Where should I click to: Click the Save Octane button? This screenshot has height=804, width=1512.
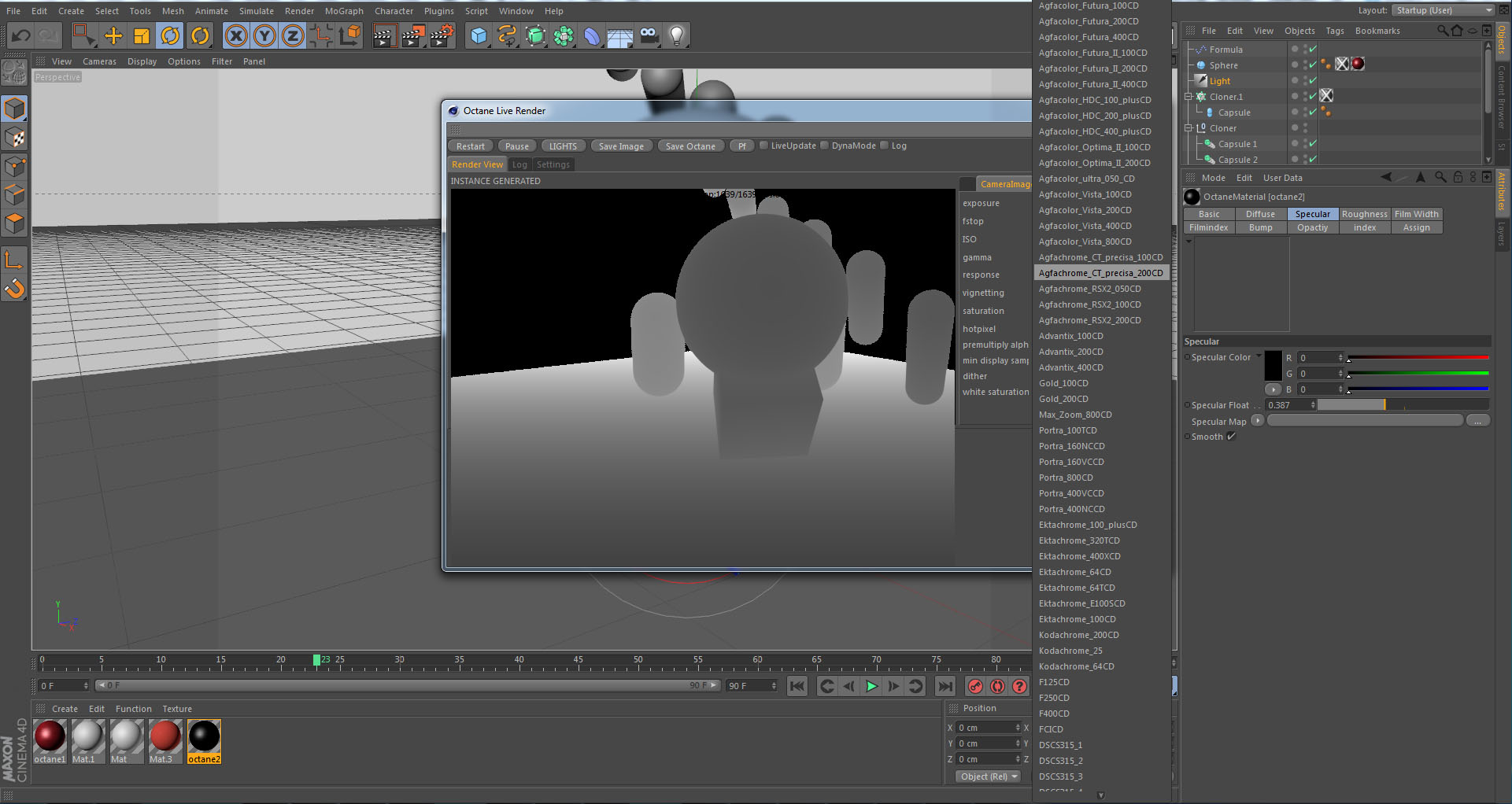pyautogui.click(x=690, y=146)
